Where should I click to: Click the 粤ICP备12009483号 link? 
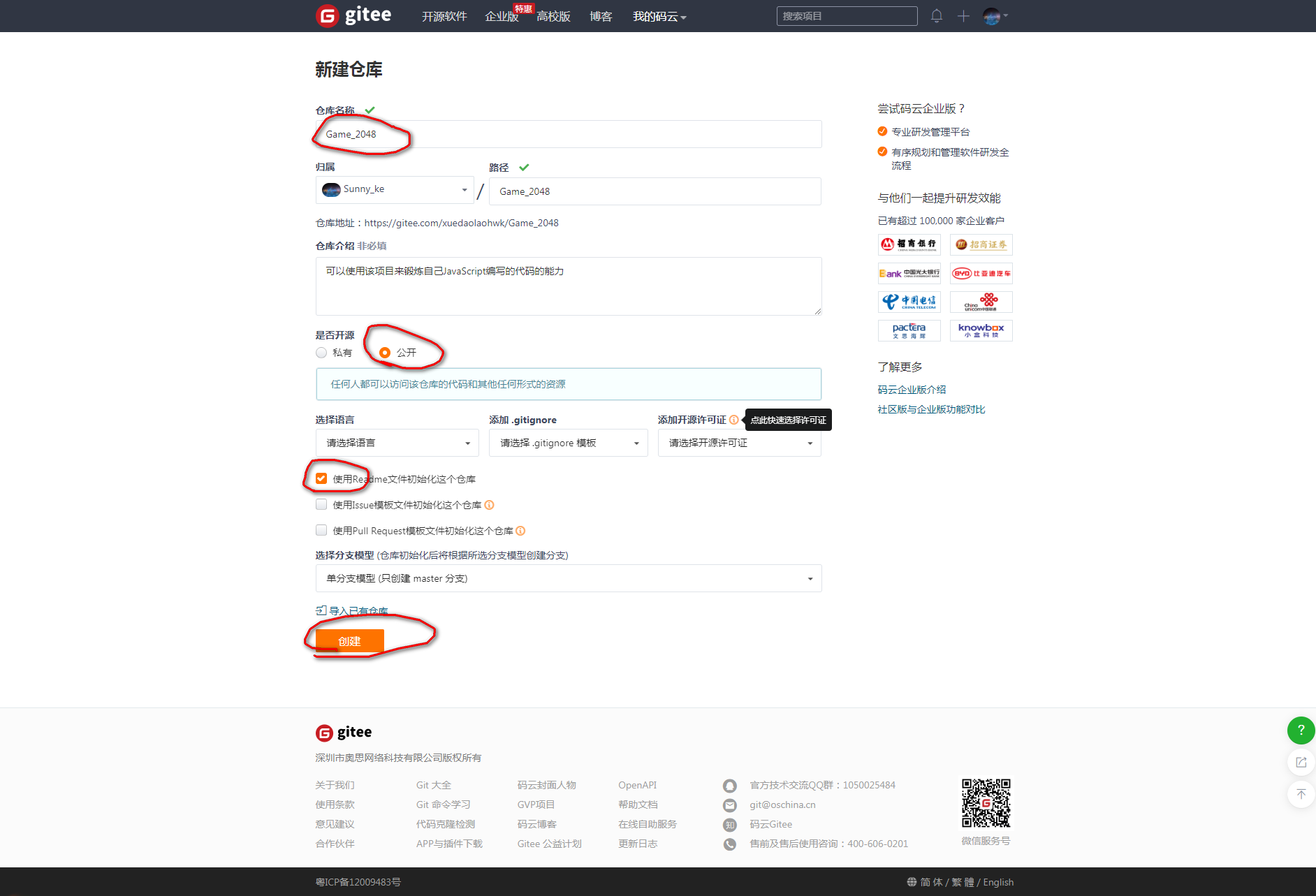(358, 882)
